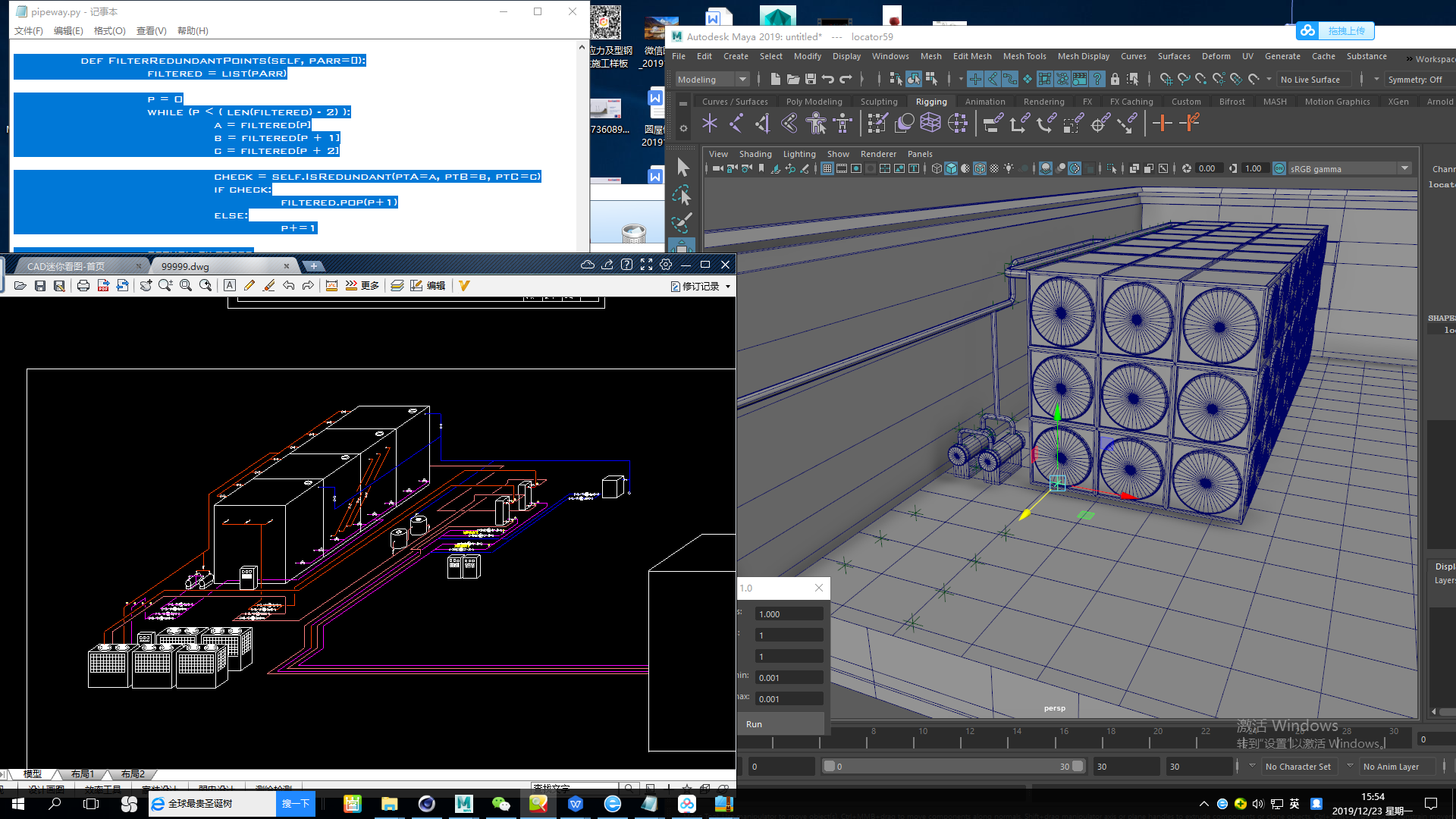The image size is (1456, 819).
Task: Click the pencil draw icon in CAD viewer
Action: tap(249, 286)
